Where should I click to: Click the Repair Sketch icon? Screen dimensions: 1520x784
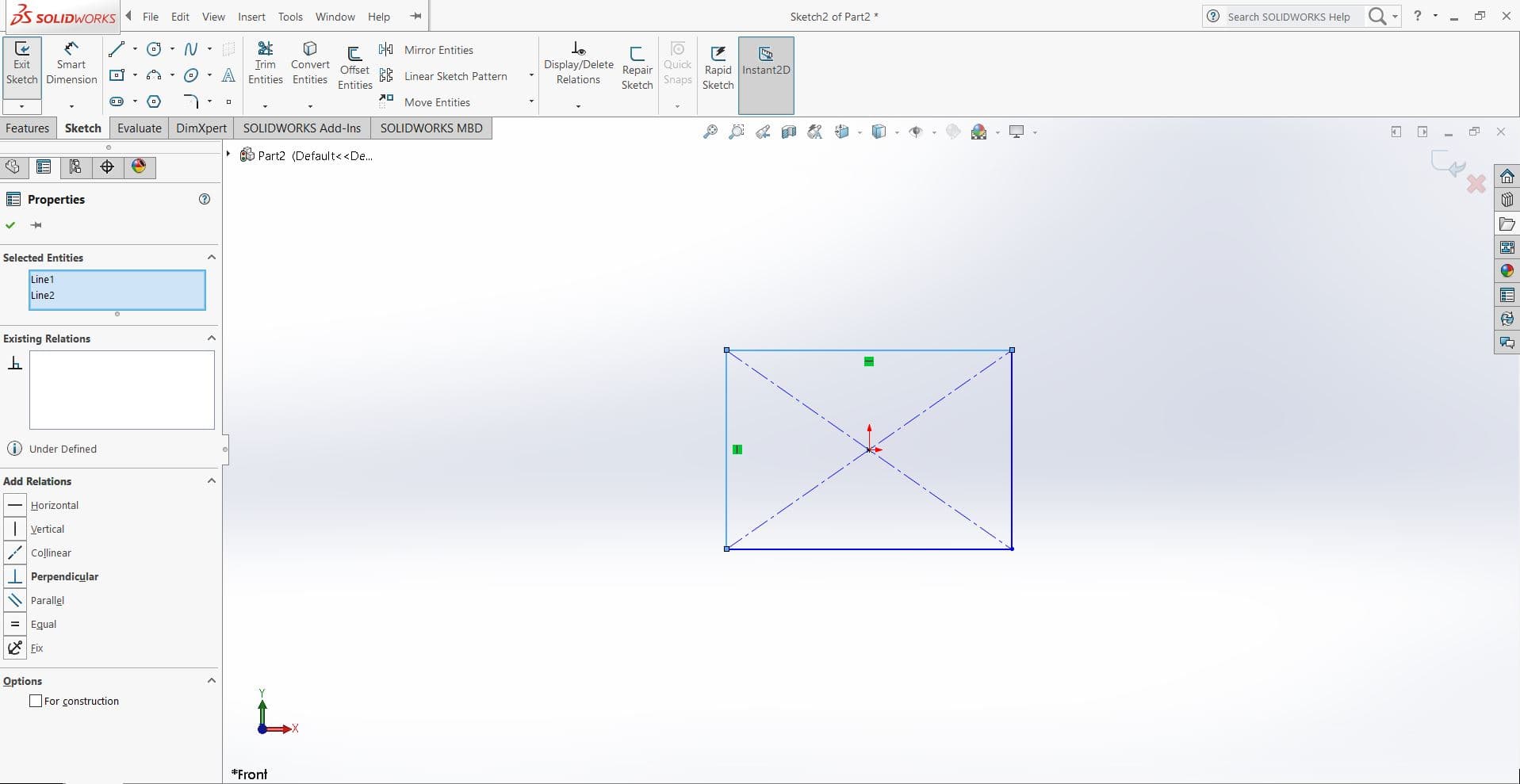click(x=637, y=67)
